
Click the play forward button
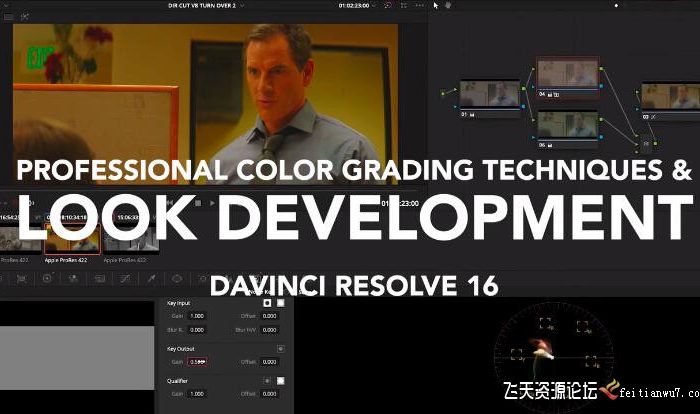coord(212,203)
